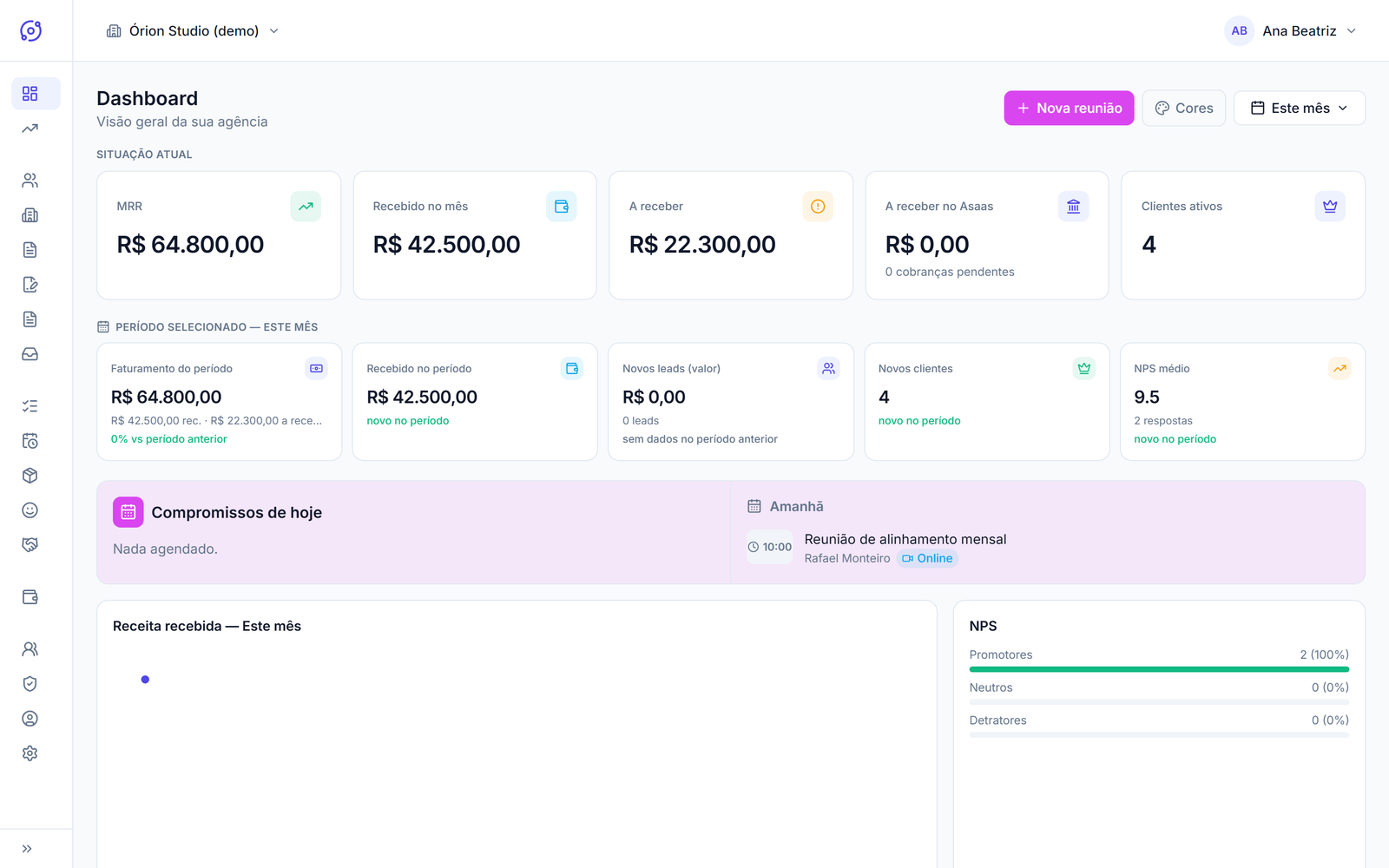Click the Órion logo at top left
1389x868 pixels.
[30, 30]
